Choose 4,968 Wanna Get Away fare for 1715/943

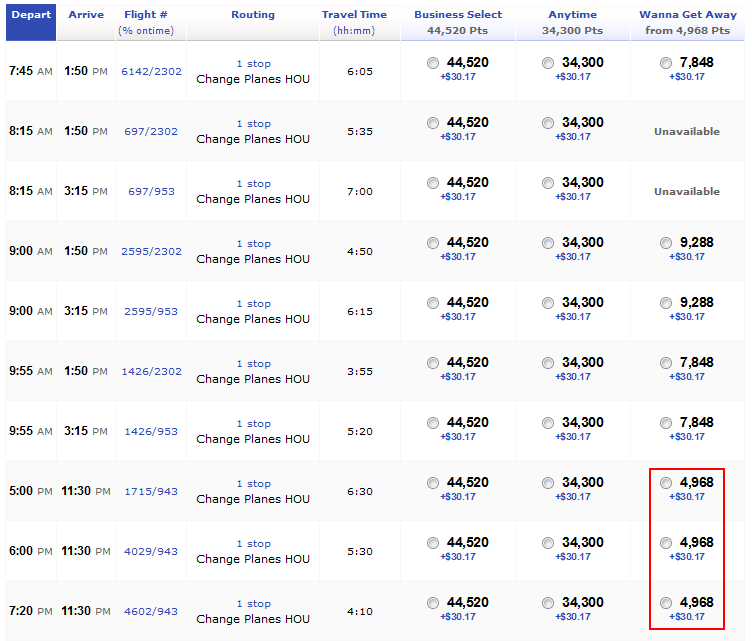666,483
